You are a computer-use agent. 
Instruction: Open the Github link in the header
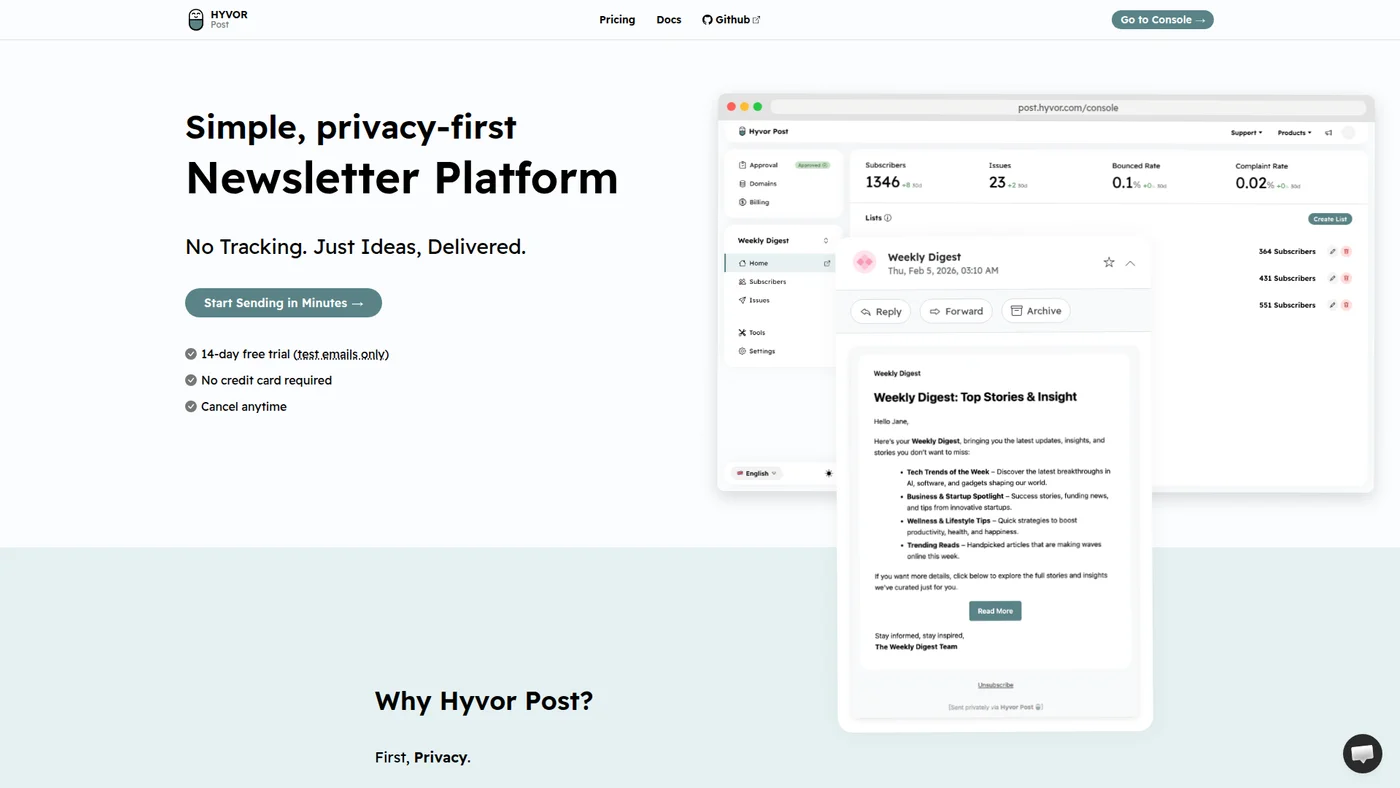[731, 20]
